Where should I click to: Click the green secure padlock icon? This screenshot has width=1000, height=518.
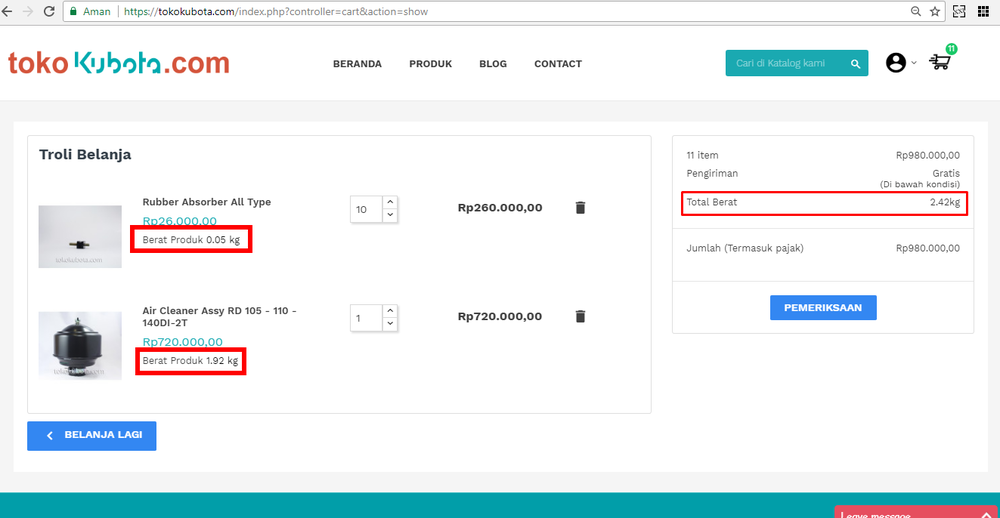click(73, 11)
